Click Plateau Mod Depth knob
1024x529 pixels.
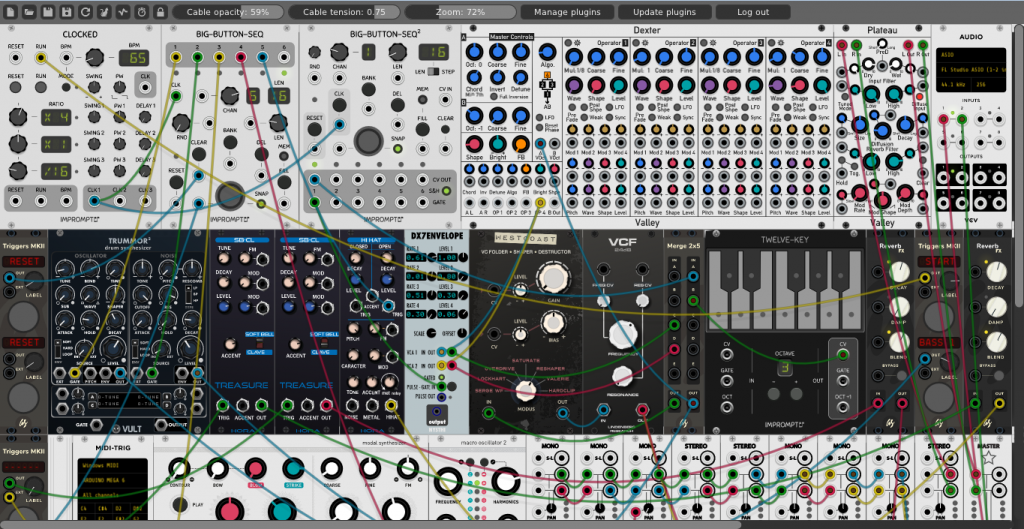(x=905, y=193)
